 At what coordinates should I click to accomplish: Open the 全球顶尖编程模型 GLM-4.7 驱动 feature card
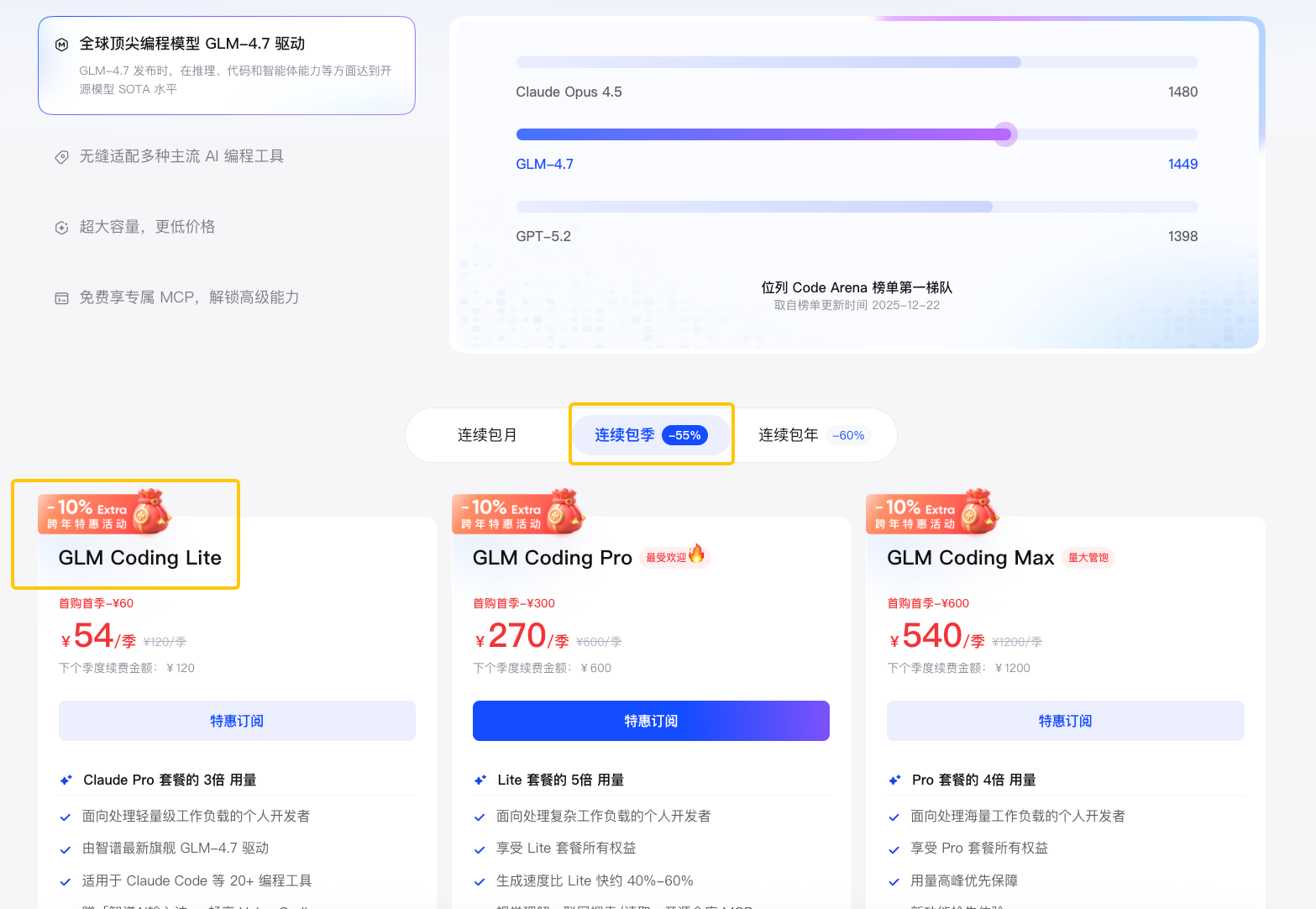coord(227,66)
